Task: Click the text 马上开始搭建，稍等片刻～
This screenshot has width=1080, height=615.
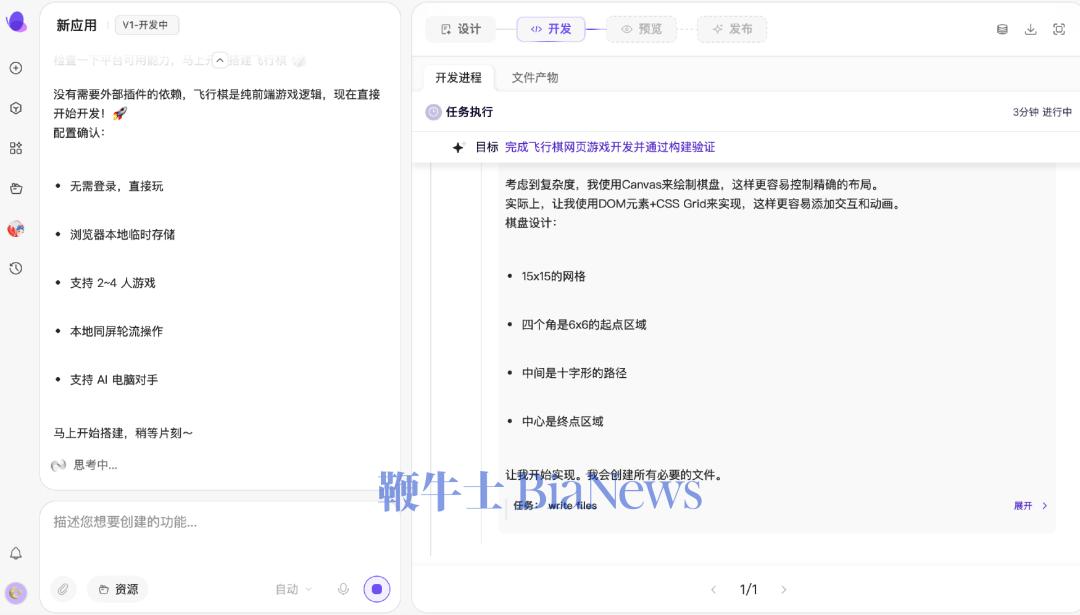Action: 123,433
